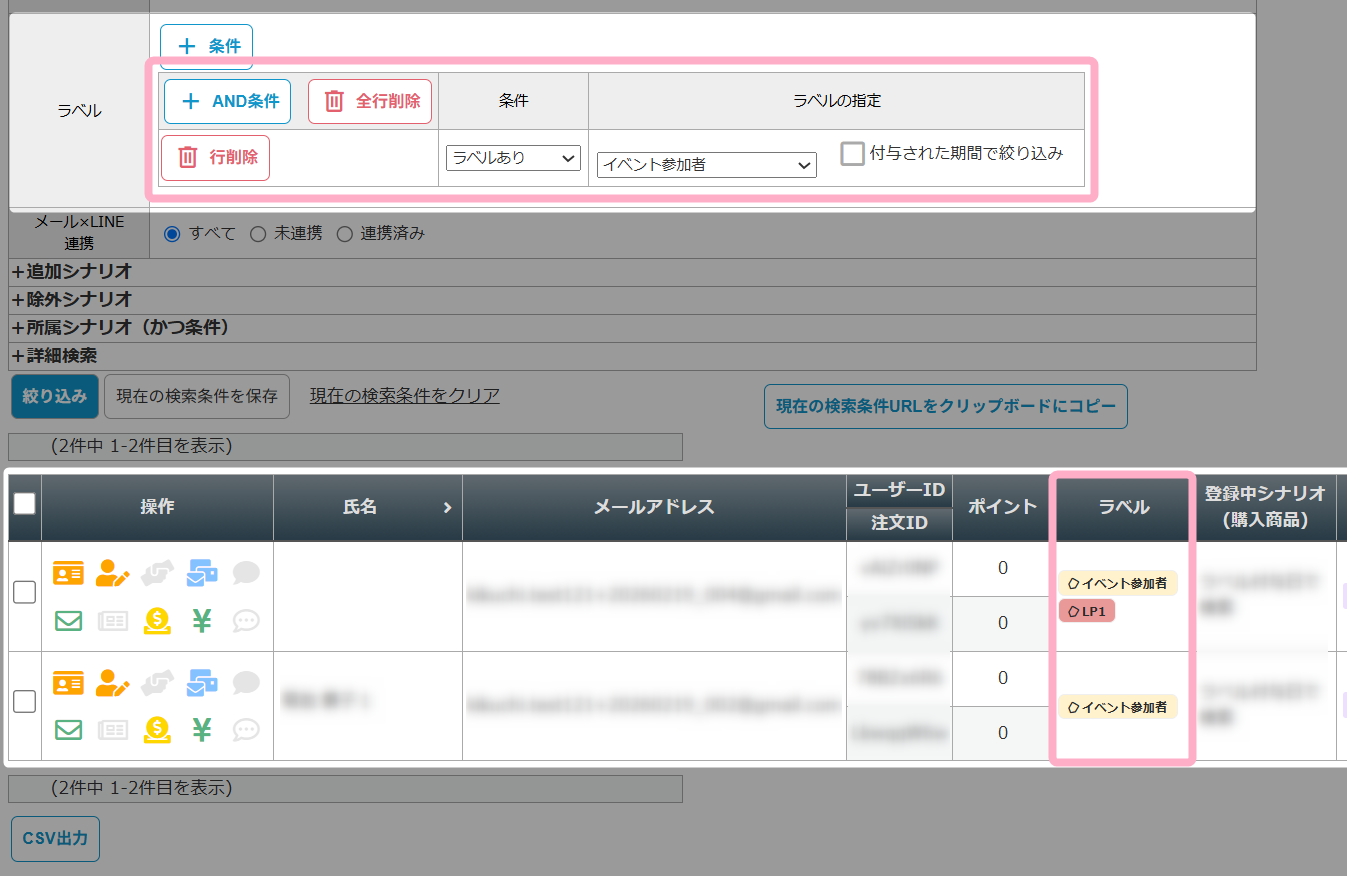Copy the search URL with the クリップボードにコピー button
Screen dimensions: 1347x876
click(946, 407)
